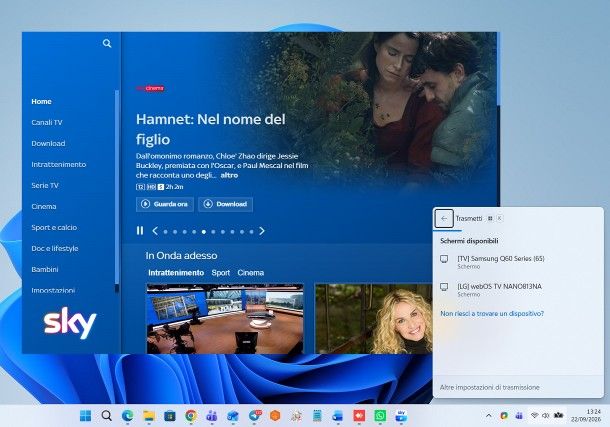Open Outlook from taskbar

tap(233, 416)
